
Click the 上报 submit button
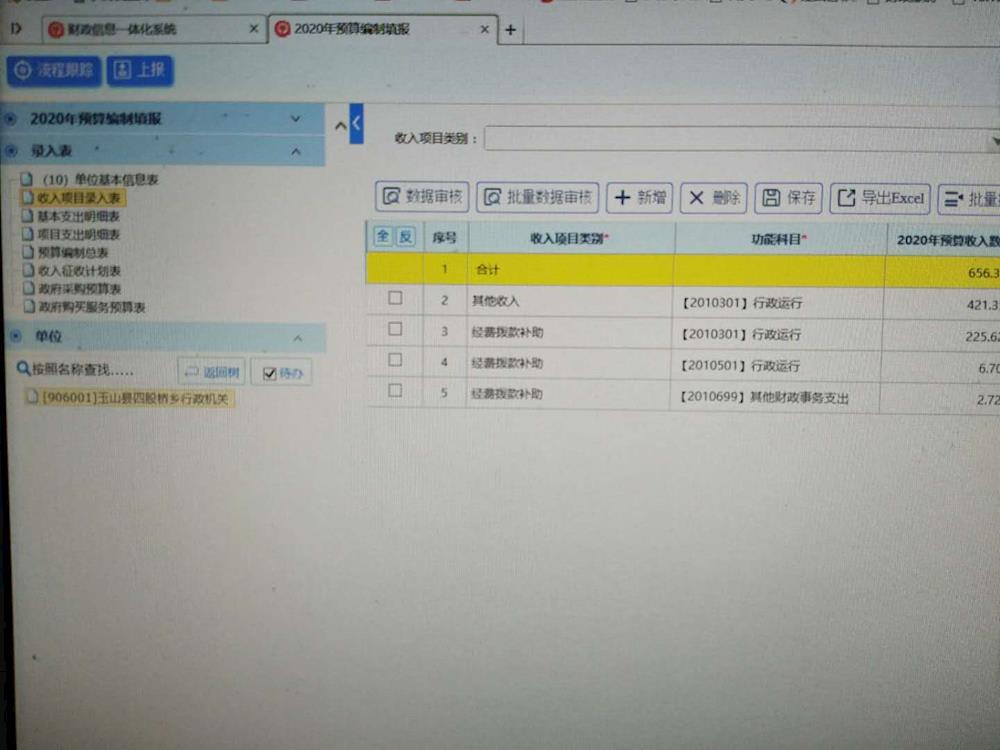[x=140, y=70]
